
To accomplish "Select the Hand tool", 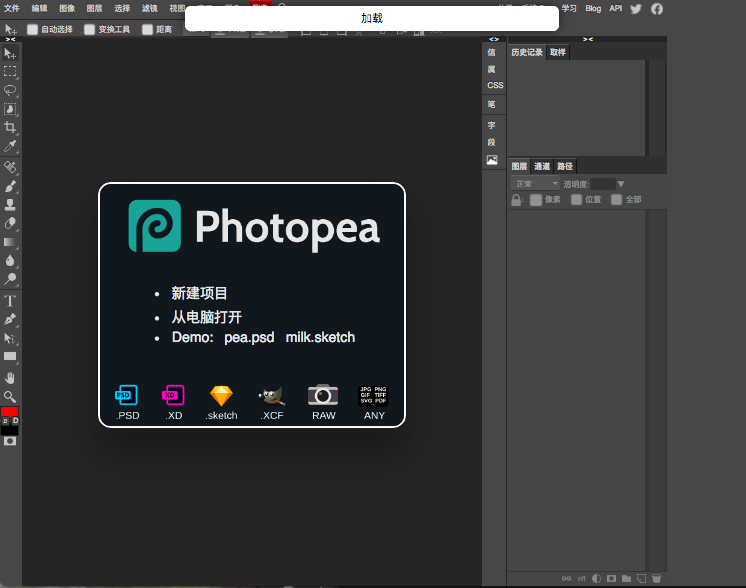I will pos(10,378).
